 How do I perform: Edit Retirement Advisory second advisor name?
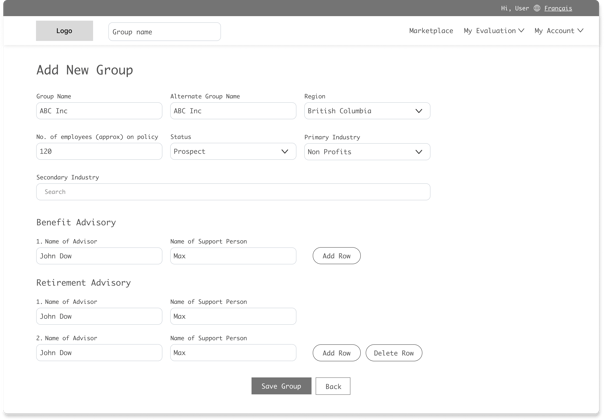pos(99,353)
